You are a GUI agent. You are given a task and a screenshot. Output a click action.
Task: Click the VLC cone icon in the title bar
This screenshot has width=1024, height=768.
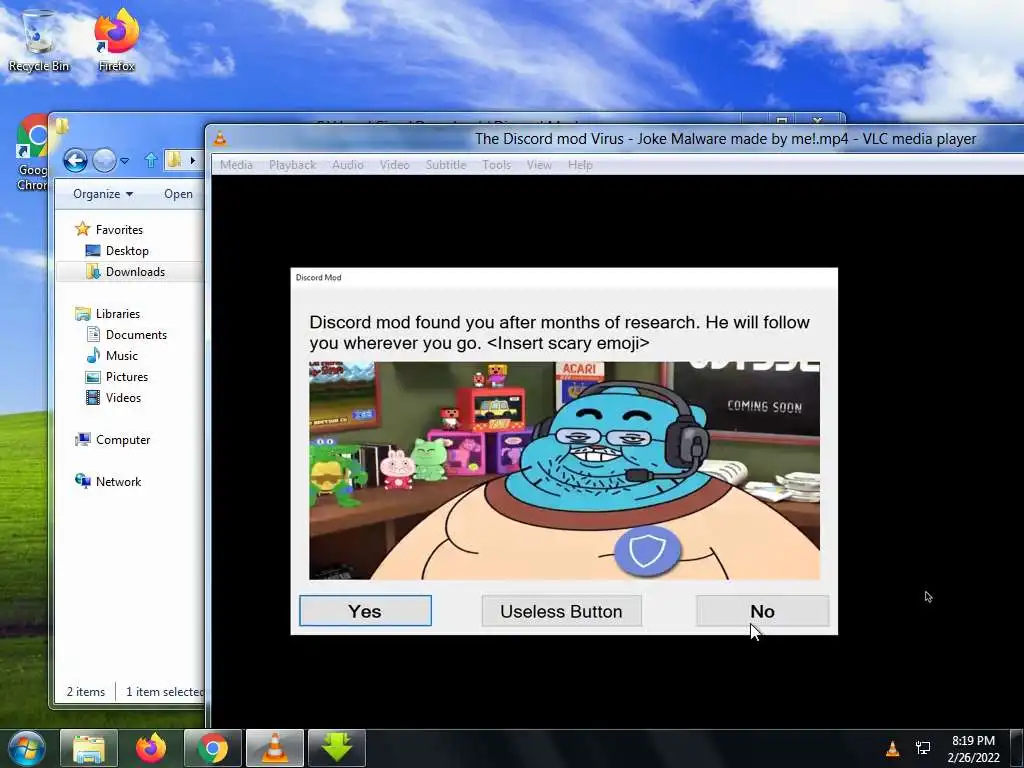point(221,138)
